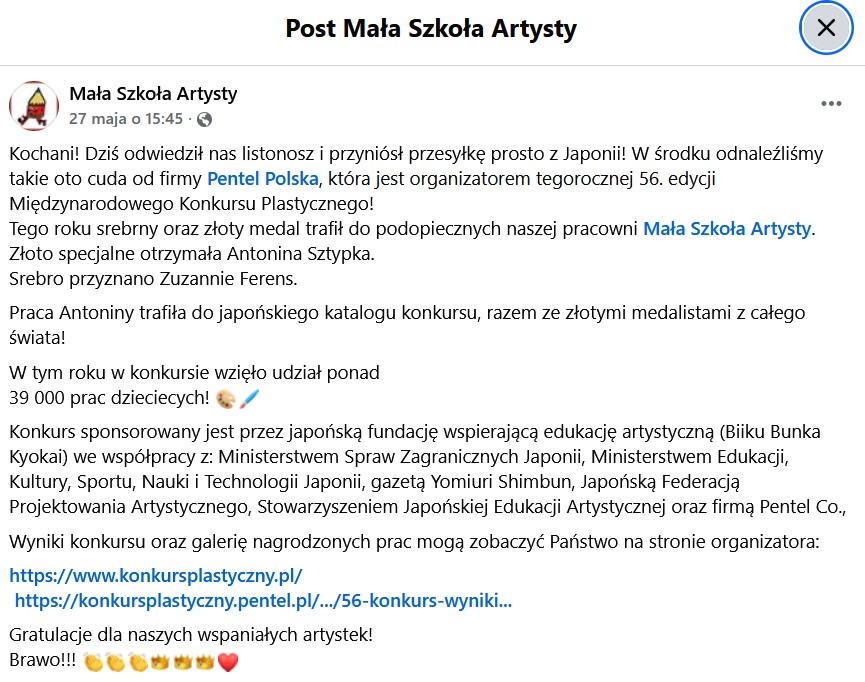Visit the https://www.konkursplastyczny.pl/ link

tap(156, 576)
